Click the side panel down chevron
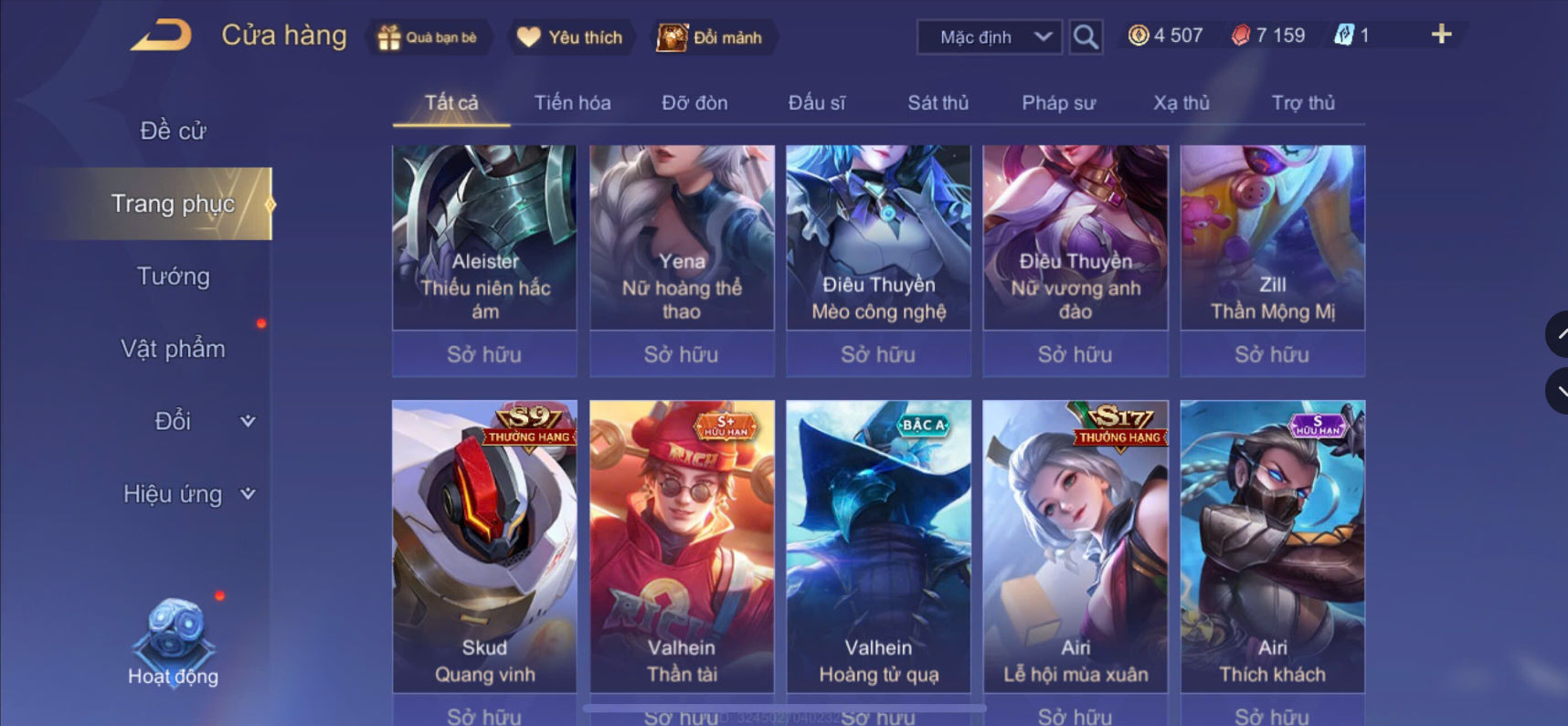Image resolution: width=1568 pixels, height=726 pixels. click(x=1557, y=392)
